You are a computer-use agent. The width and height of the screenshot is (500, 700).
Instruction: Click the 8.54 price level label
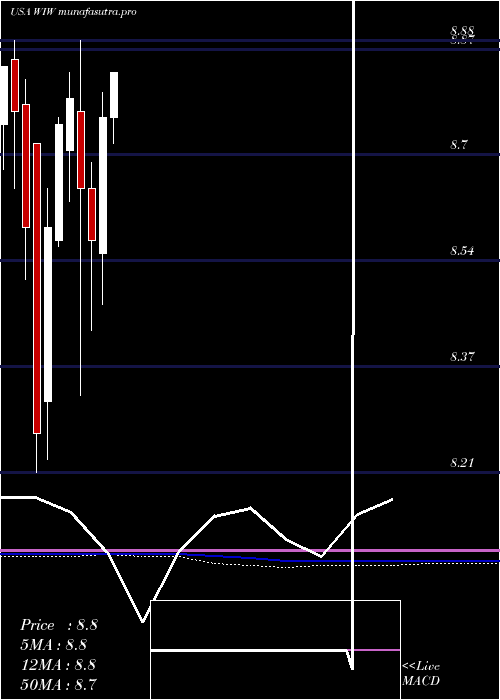pyautogui.click(x=462, y=251)
